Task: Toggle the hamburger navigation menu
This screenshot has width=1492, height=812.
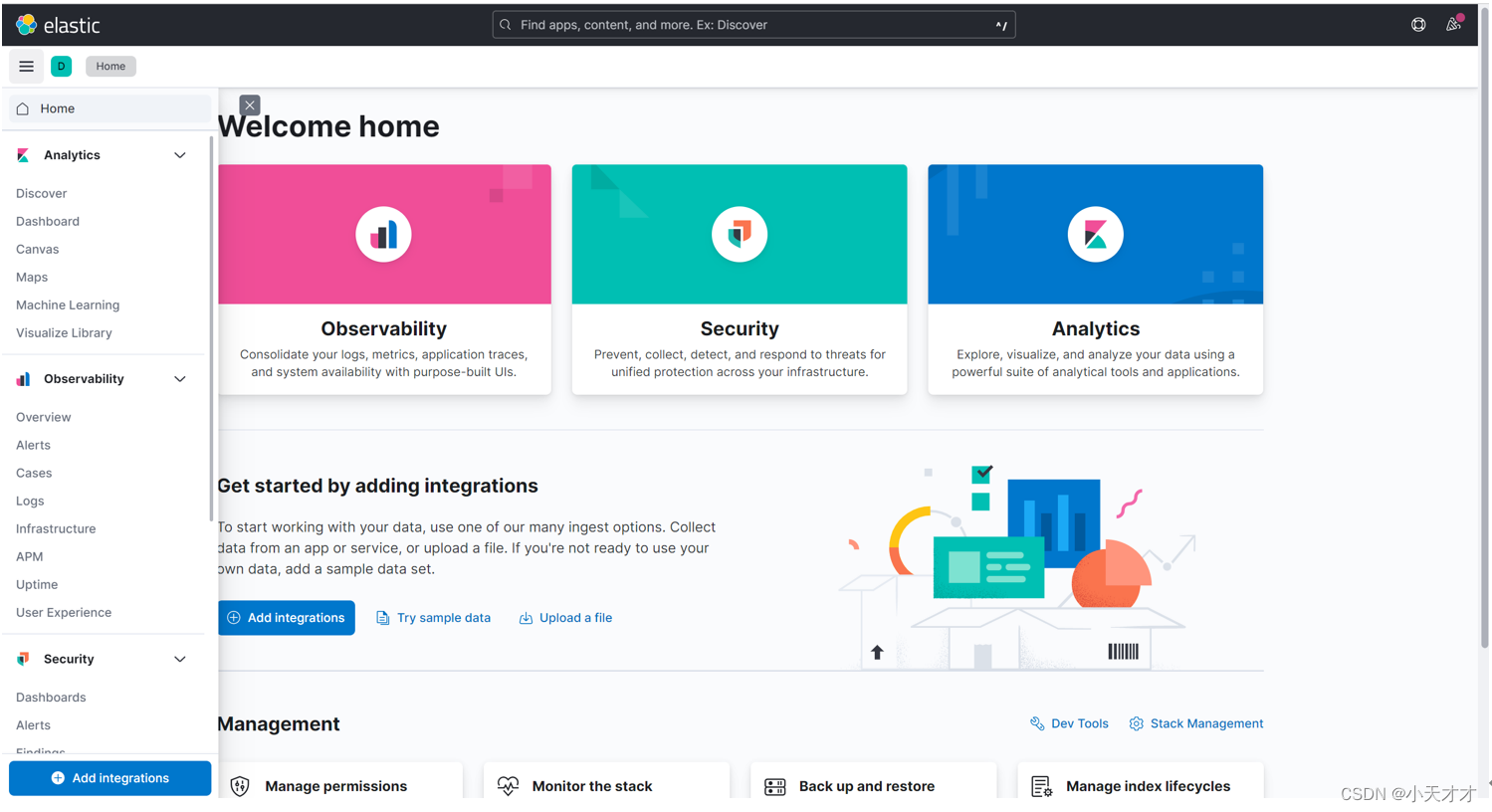Action: [26, 66]
